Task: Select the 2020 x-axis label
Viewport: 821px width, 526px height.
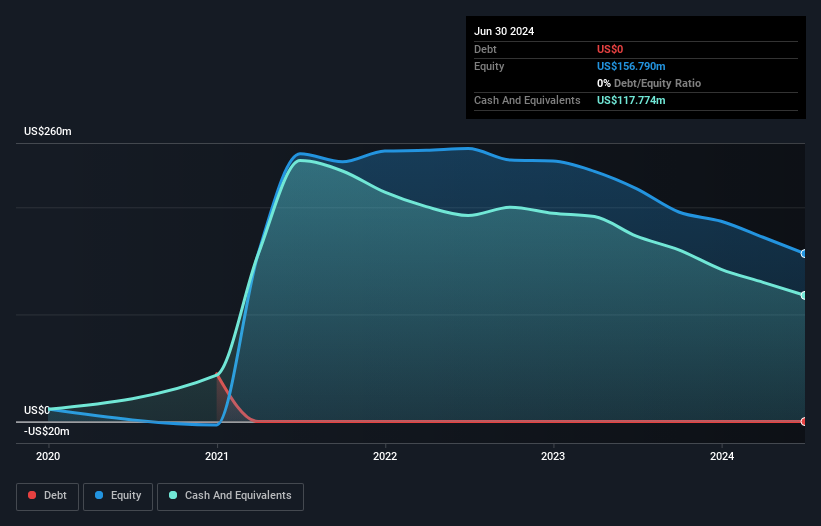Action: click(48, 456)
